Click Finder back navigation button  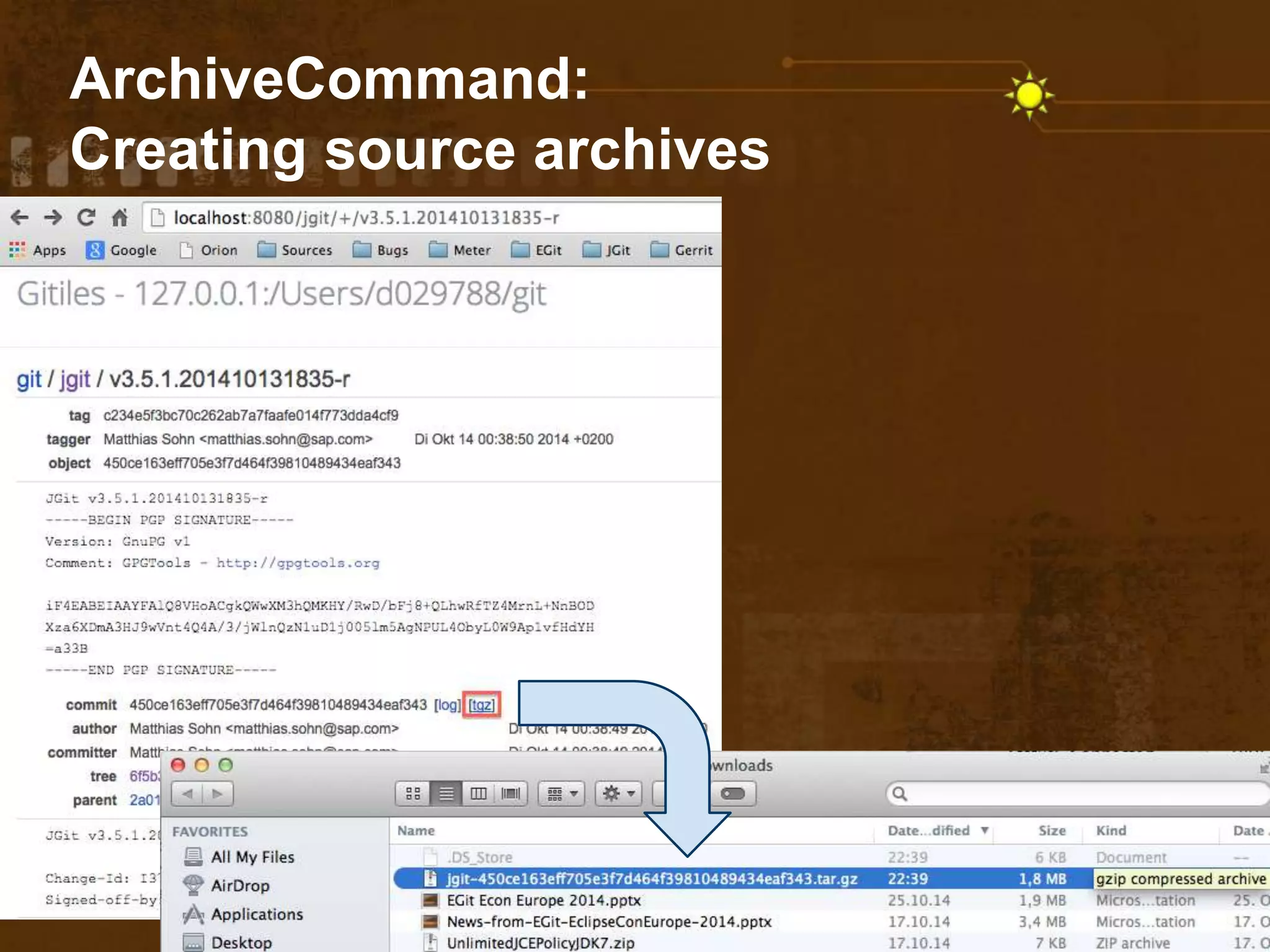187,794
